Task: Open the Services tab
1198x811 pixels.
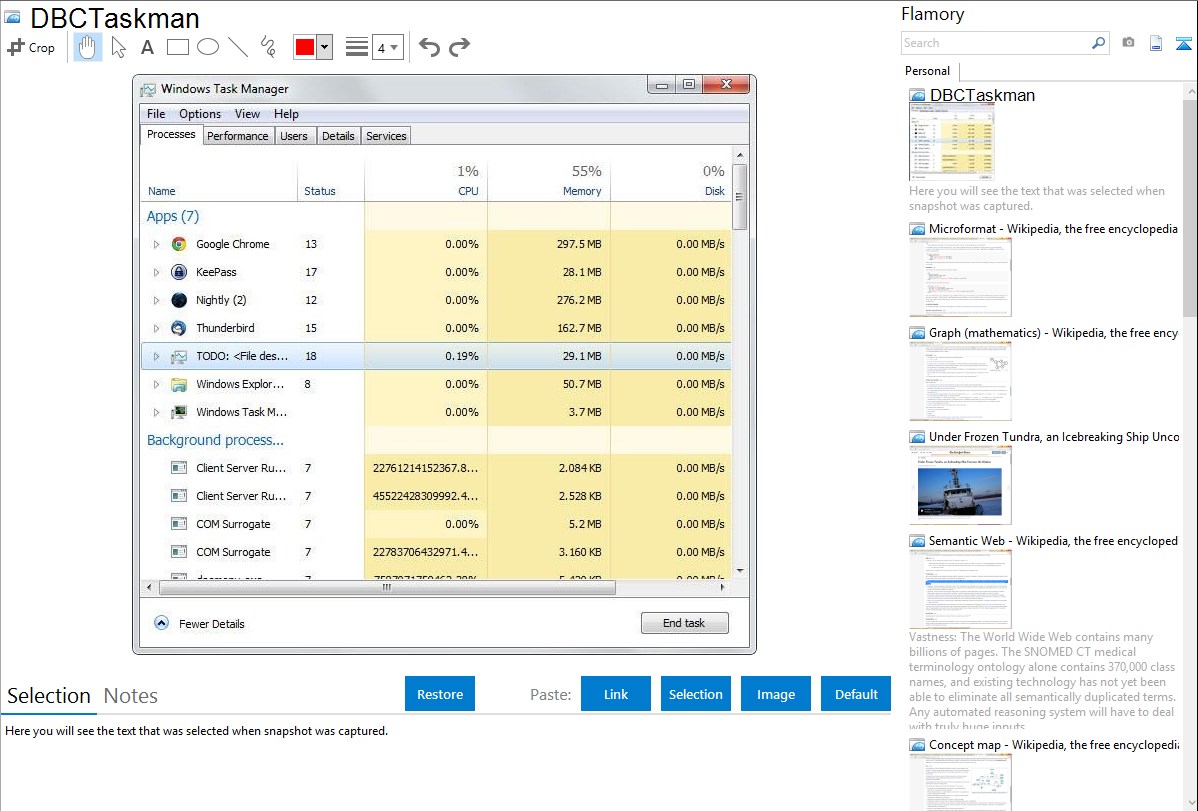Action: [x=386, y=136]
